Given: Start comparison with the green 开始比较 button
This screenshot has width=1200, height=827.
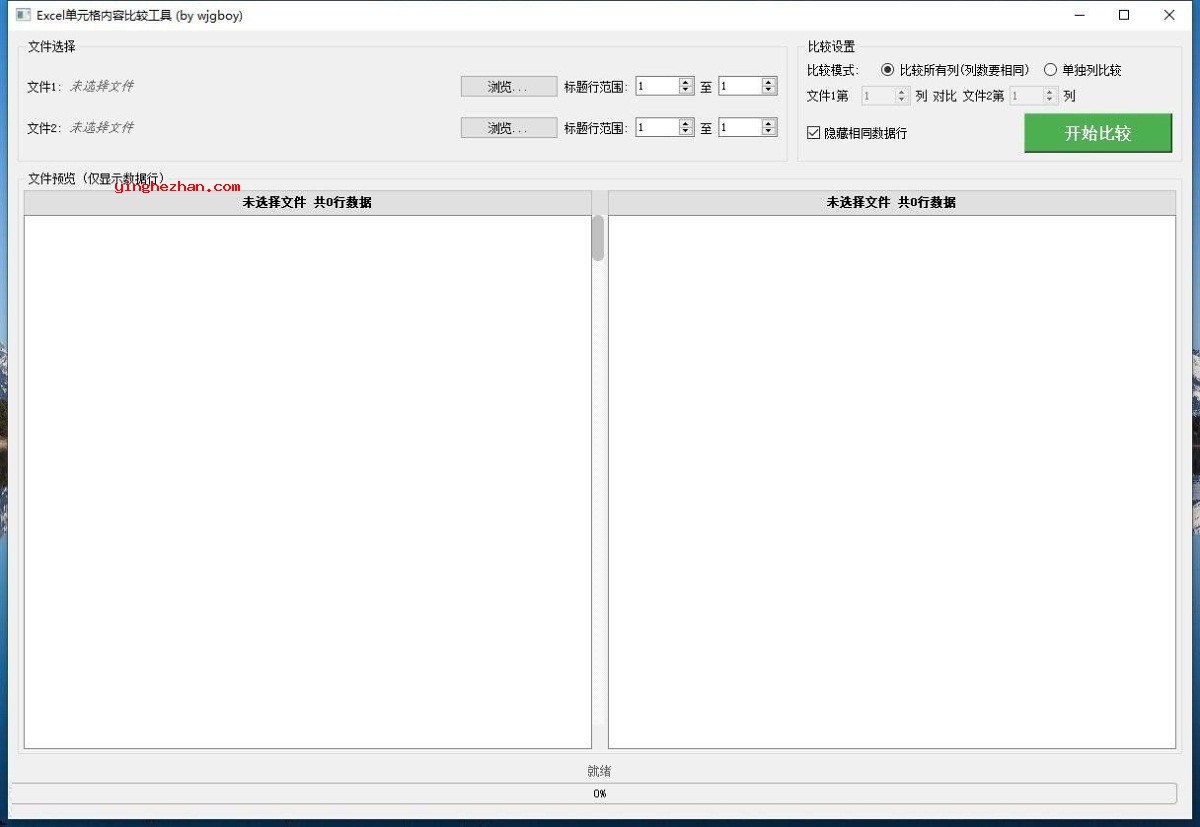Looking at the screenshot, I should click(1098, 133).
